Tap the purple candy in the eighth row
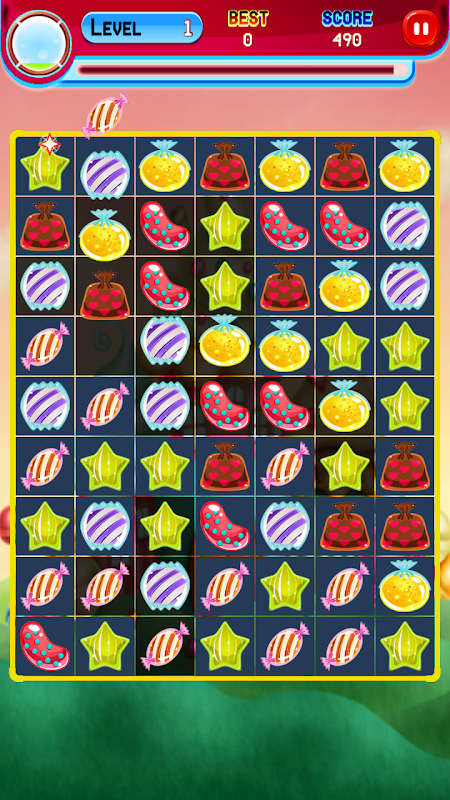This screenshot has height=800, width=450. click(x=165, y=586)
